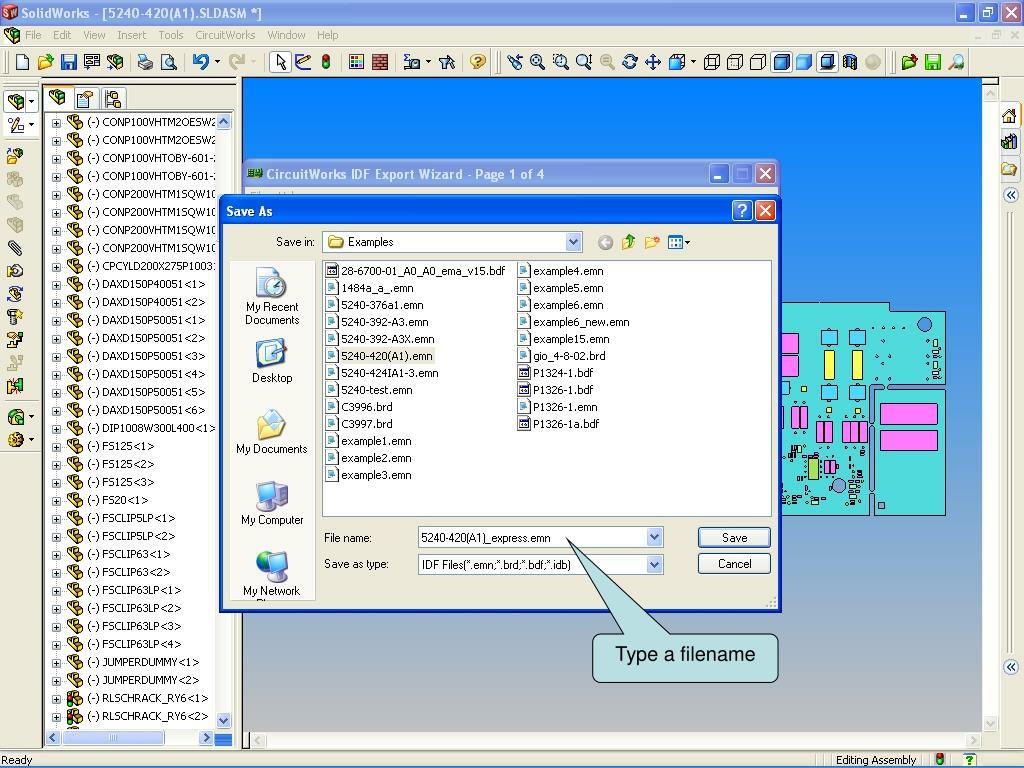
Task: Click the feature tree horizontal scrollbar thumb
Action: pyautogui.click(x=113, y=737)
